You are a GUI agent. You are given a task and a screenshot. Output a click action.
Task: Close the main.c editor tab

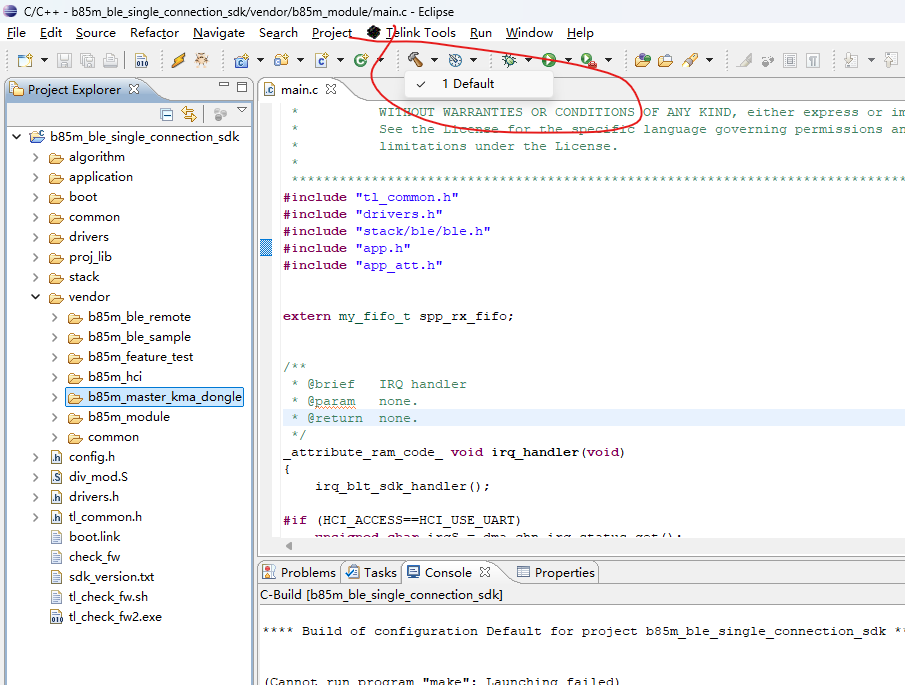[x=331, y=89]
